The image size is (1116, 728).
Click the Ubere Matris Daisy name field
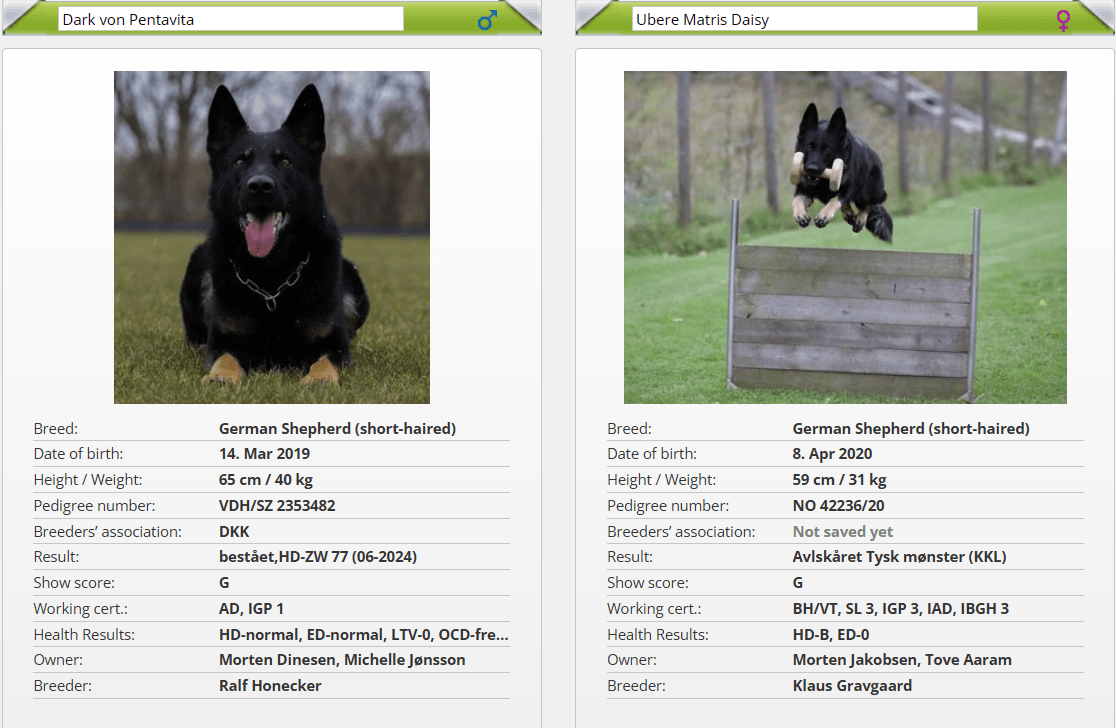[x=803, y=19]
